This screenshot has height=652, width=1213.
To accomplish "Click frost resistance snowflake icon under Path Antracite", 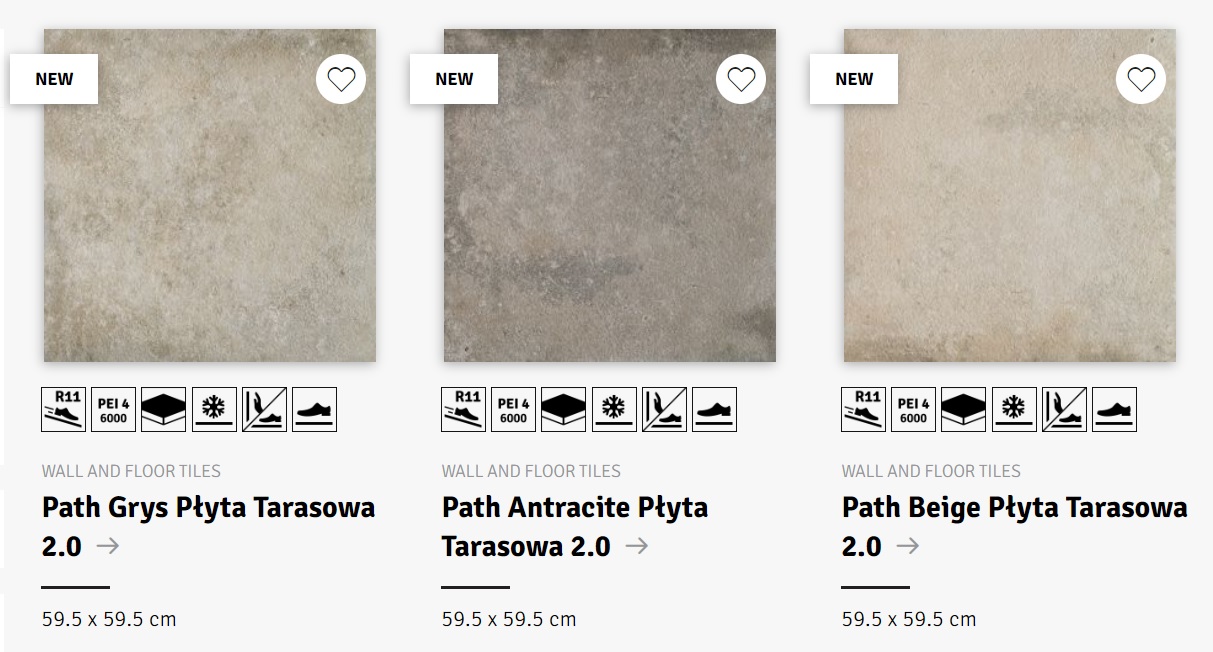I will (x=613, y=409).
